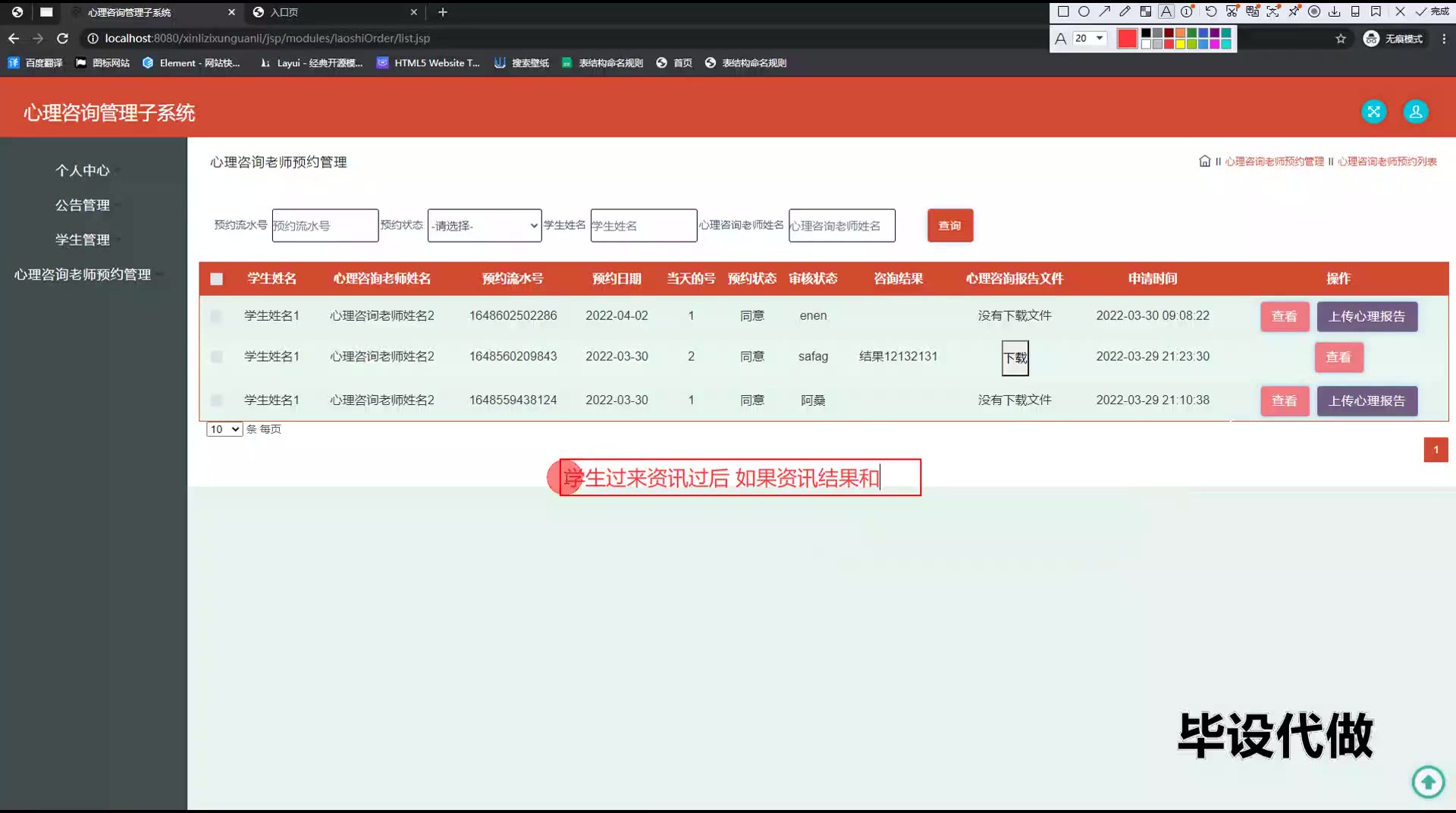
Task: Click the 查询 search button
Action: tap(949, 225)
